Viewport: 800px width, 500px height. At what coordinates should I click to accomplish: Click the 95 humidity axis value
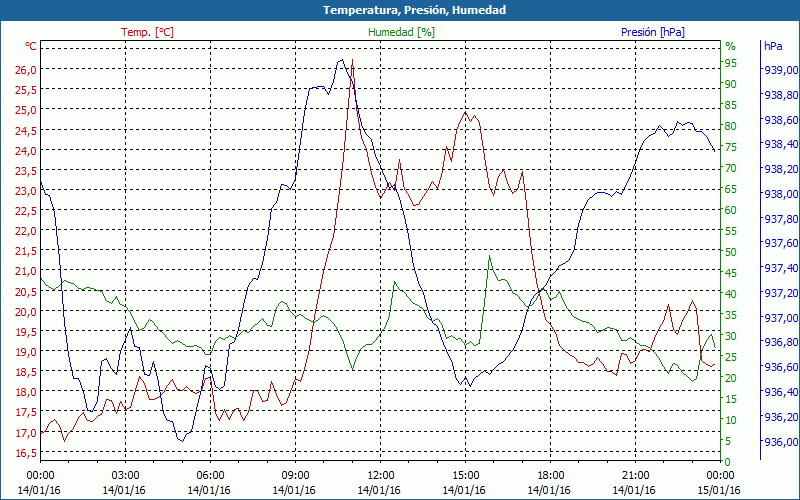coord(731,63)
